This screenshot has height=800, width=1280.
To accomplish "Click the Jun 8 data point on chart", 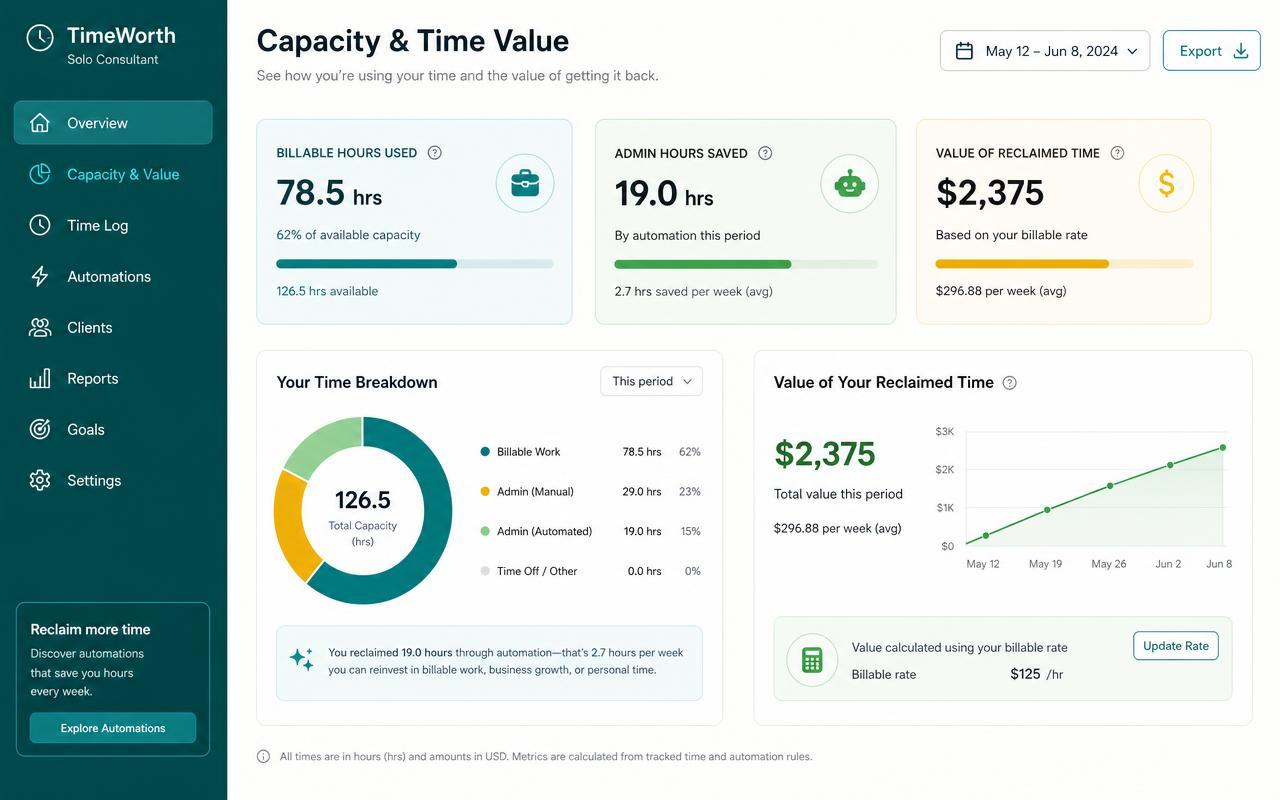I will point(1222,448).
